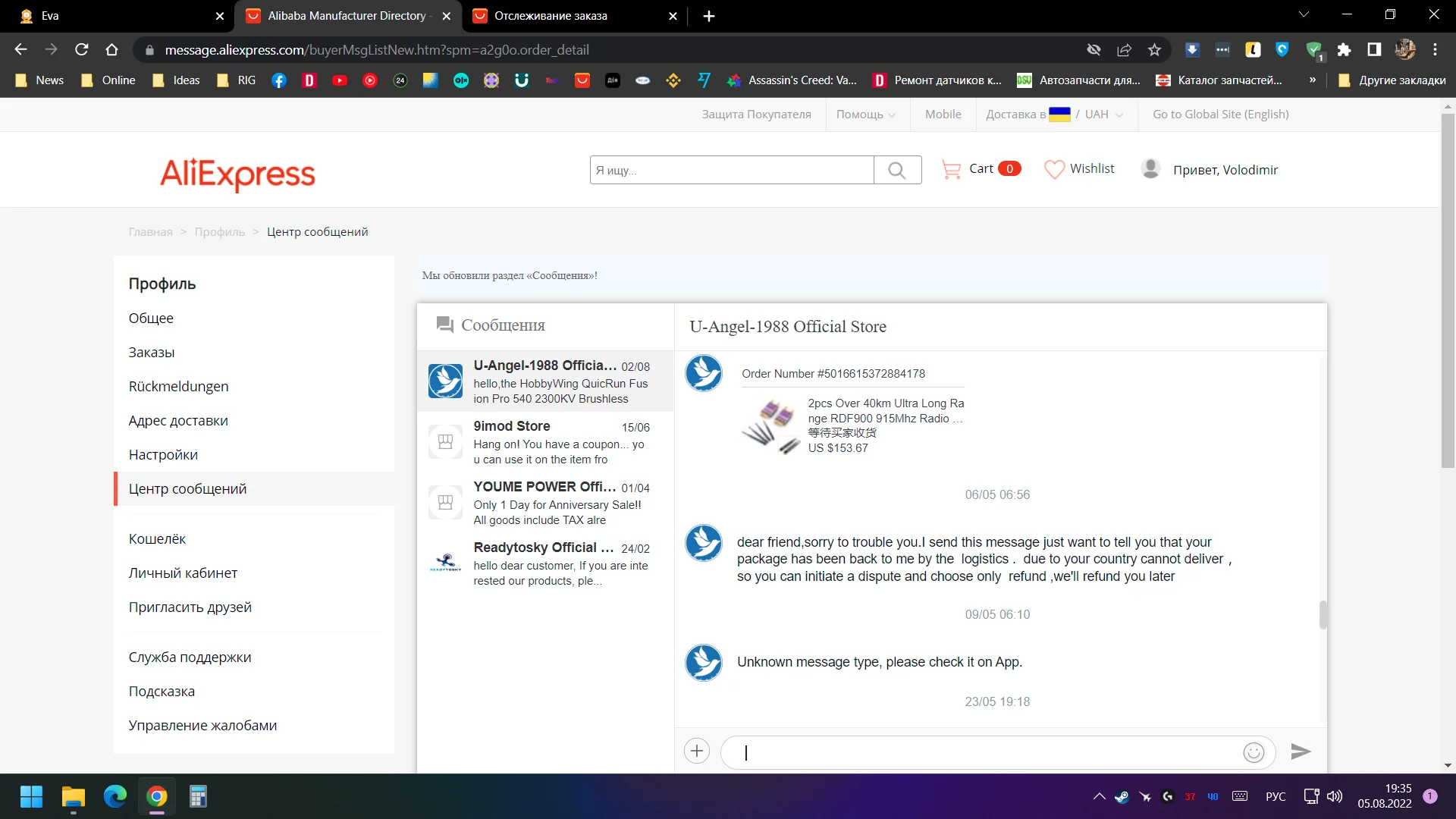The image size is (1456, 819).
Task: Open the shopping Cart icon
Action: [x=950, y=169]
